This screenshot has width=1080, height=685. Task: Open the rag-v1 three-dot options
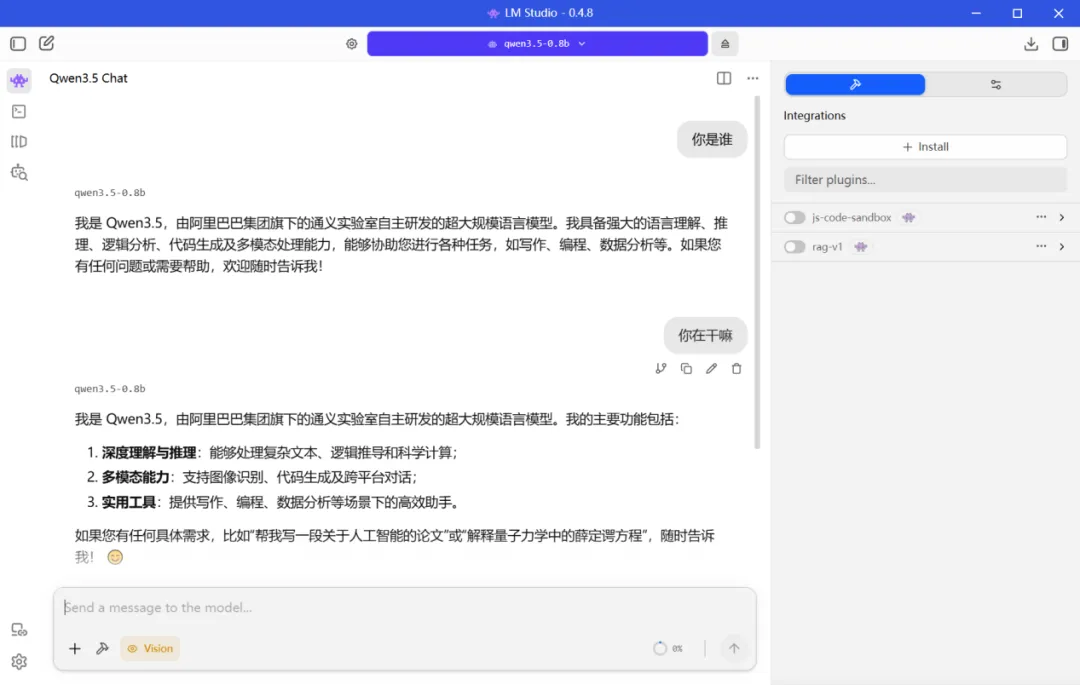[x=1041, y=246]
